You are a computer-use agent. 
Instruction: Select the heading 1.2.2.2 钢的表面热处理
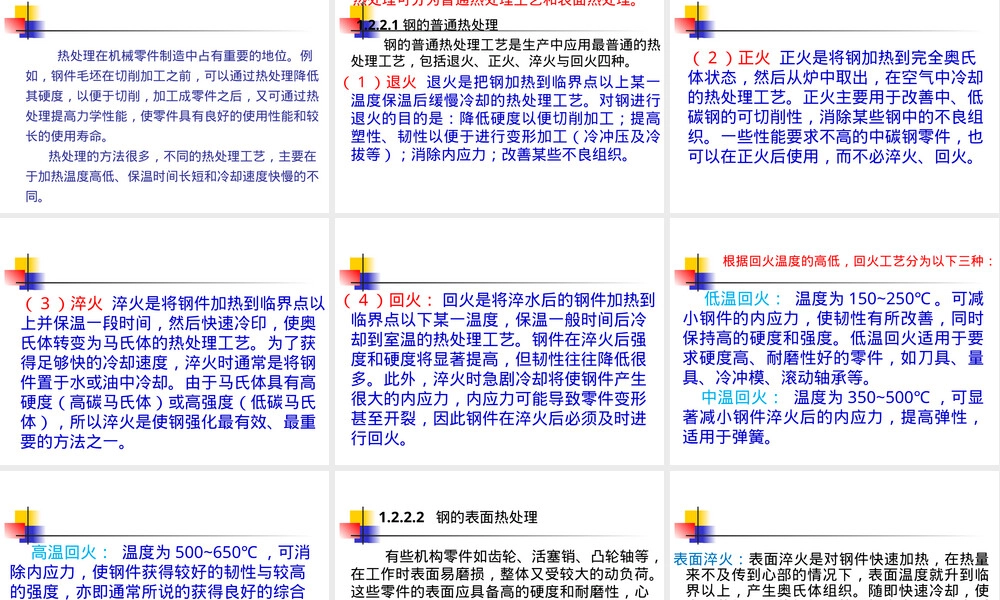click(x=458, y=517)
